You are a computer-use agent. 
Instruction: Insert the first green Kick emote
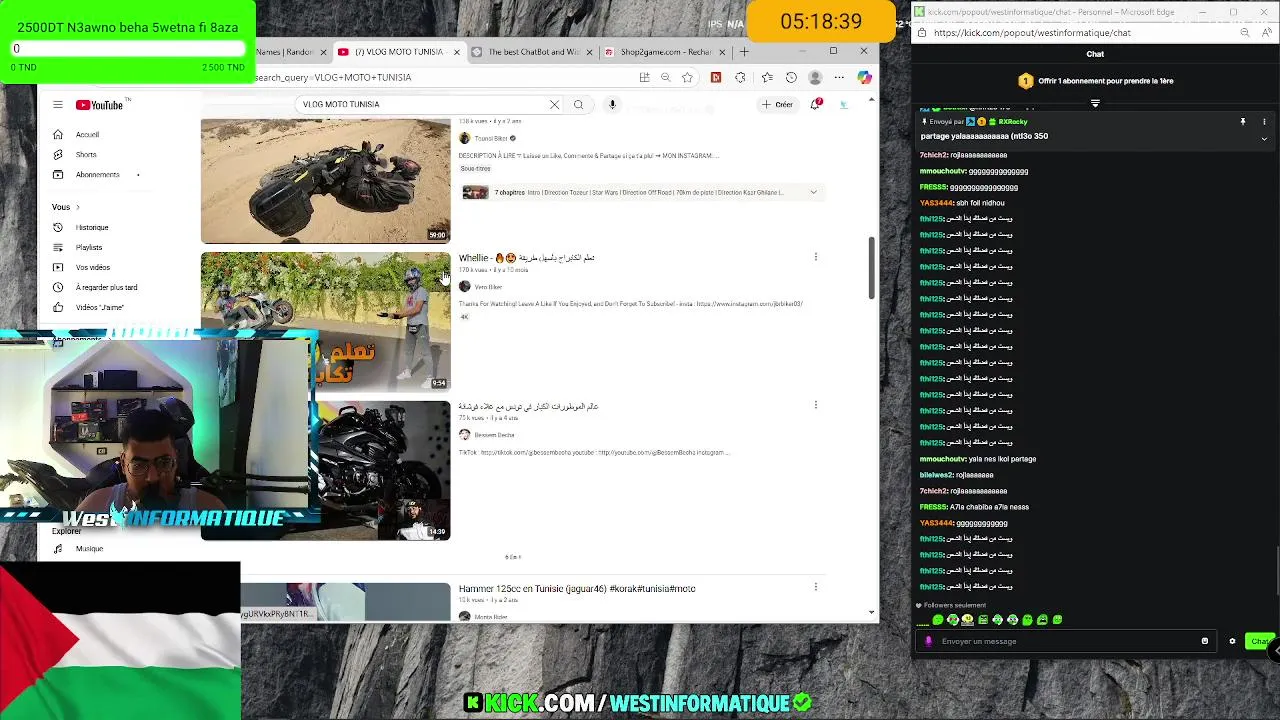(x=938, y=620)
